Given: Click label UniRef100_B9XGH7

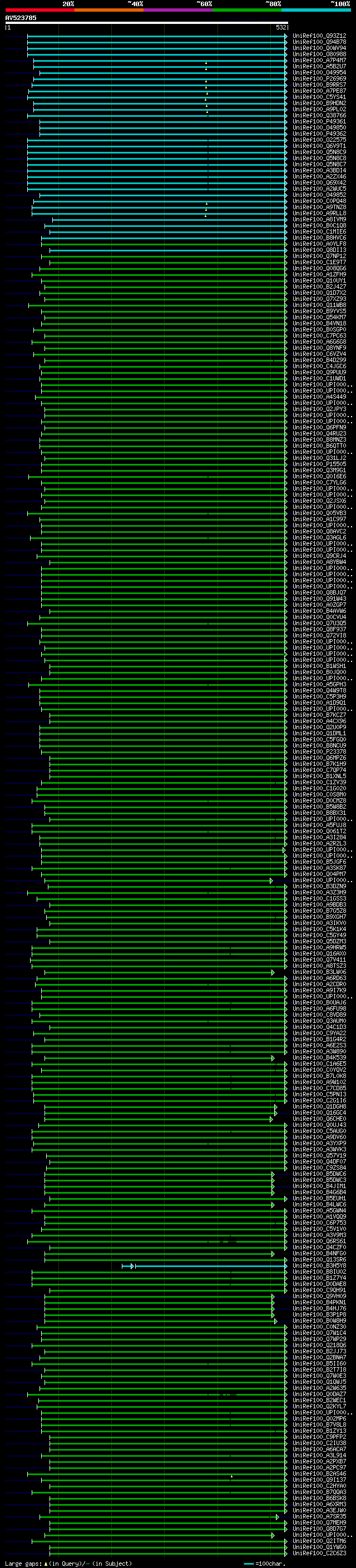Looking at the screenshot, I should point(319,917).
